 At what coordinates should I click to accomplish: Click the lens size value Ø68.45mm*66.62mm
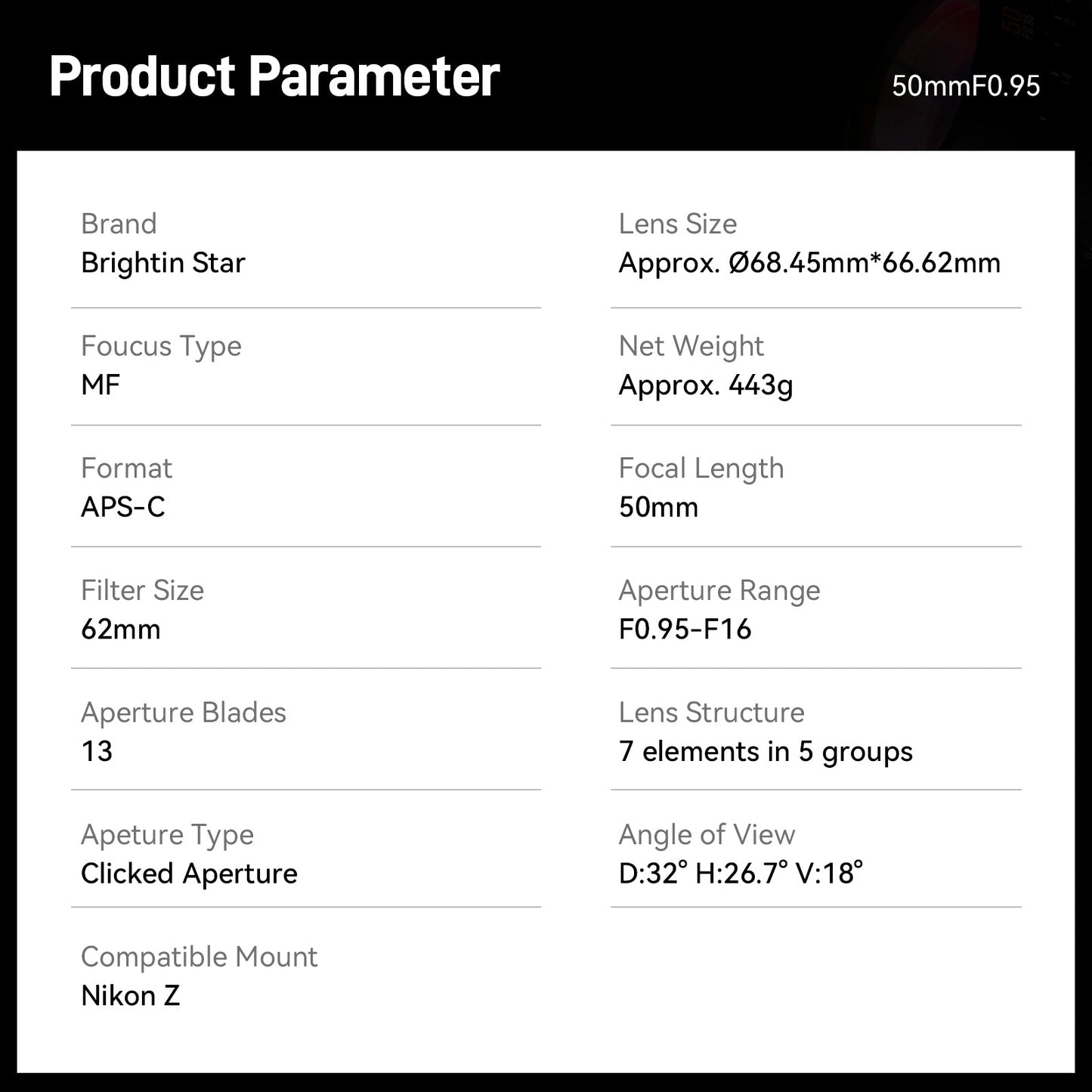click(x=809, y=263)
